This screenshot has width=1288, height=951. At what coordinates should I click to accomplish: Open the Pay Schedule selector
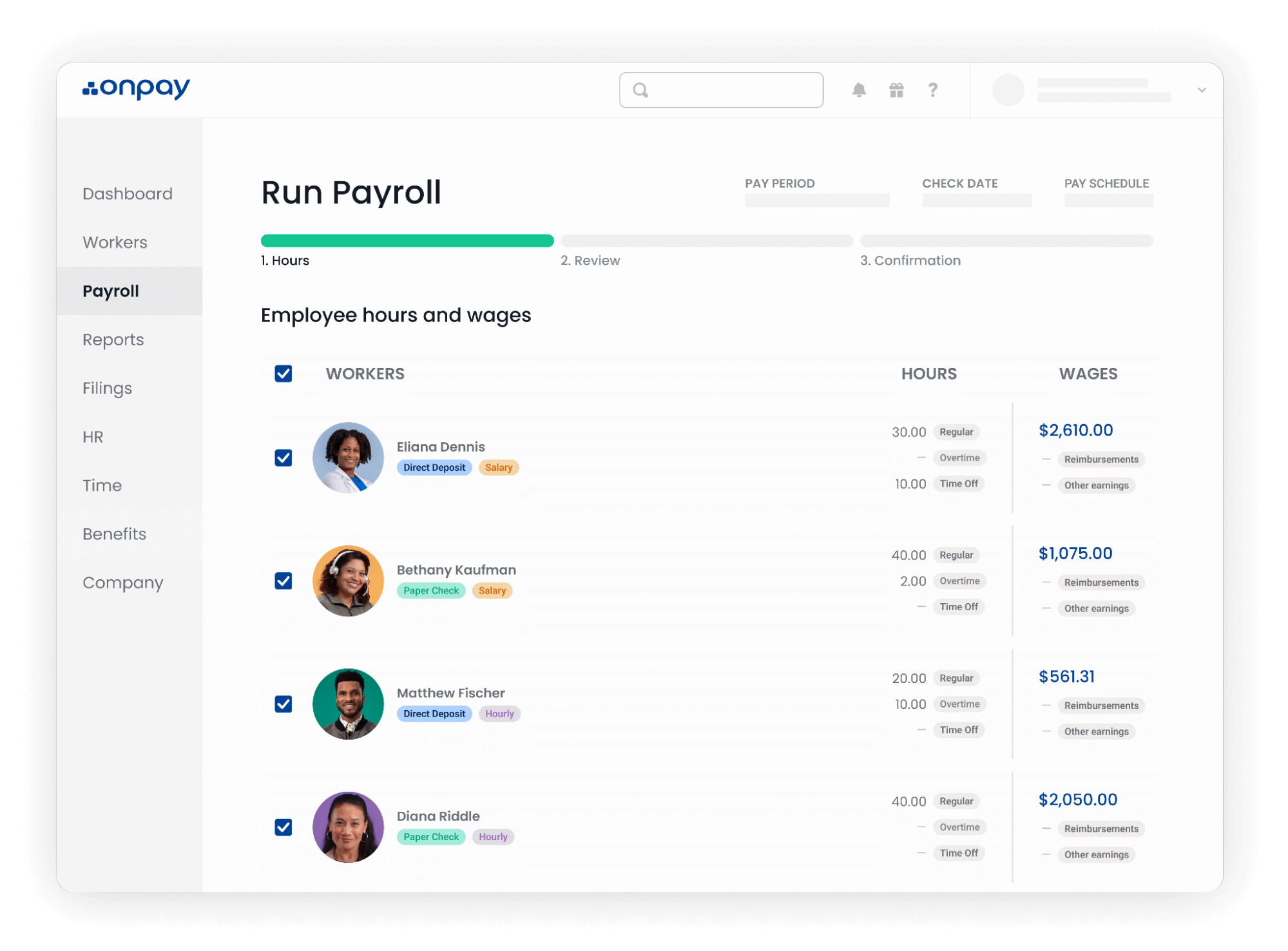(x=1108, y=200)
